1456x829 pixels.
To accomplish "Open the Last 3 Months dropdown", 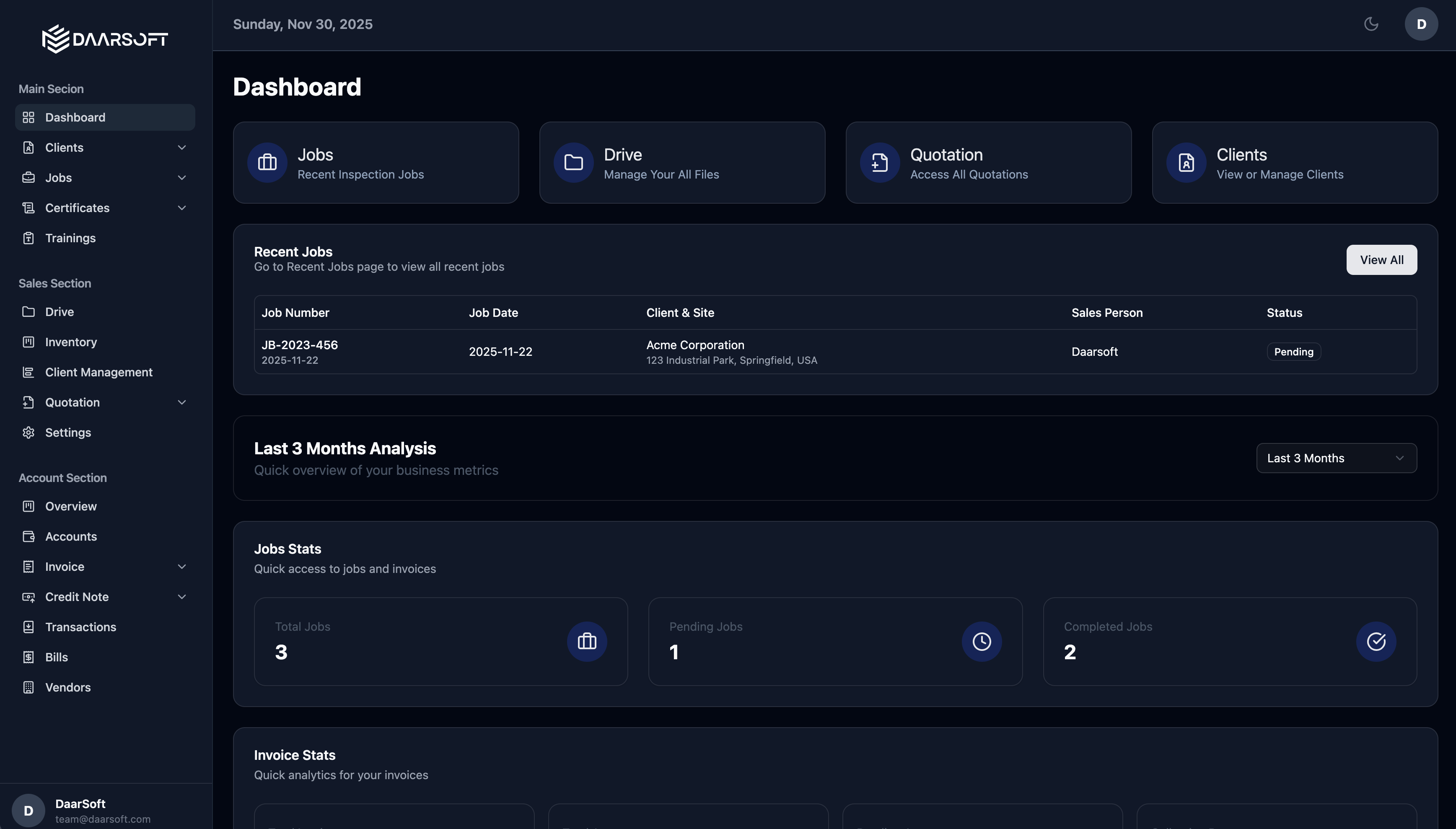I will 1335,458.
